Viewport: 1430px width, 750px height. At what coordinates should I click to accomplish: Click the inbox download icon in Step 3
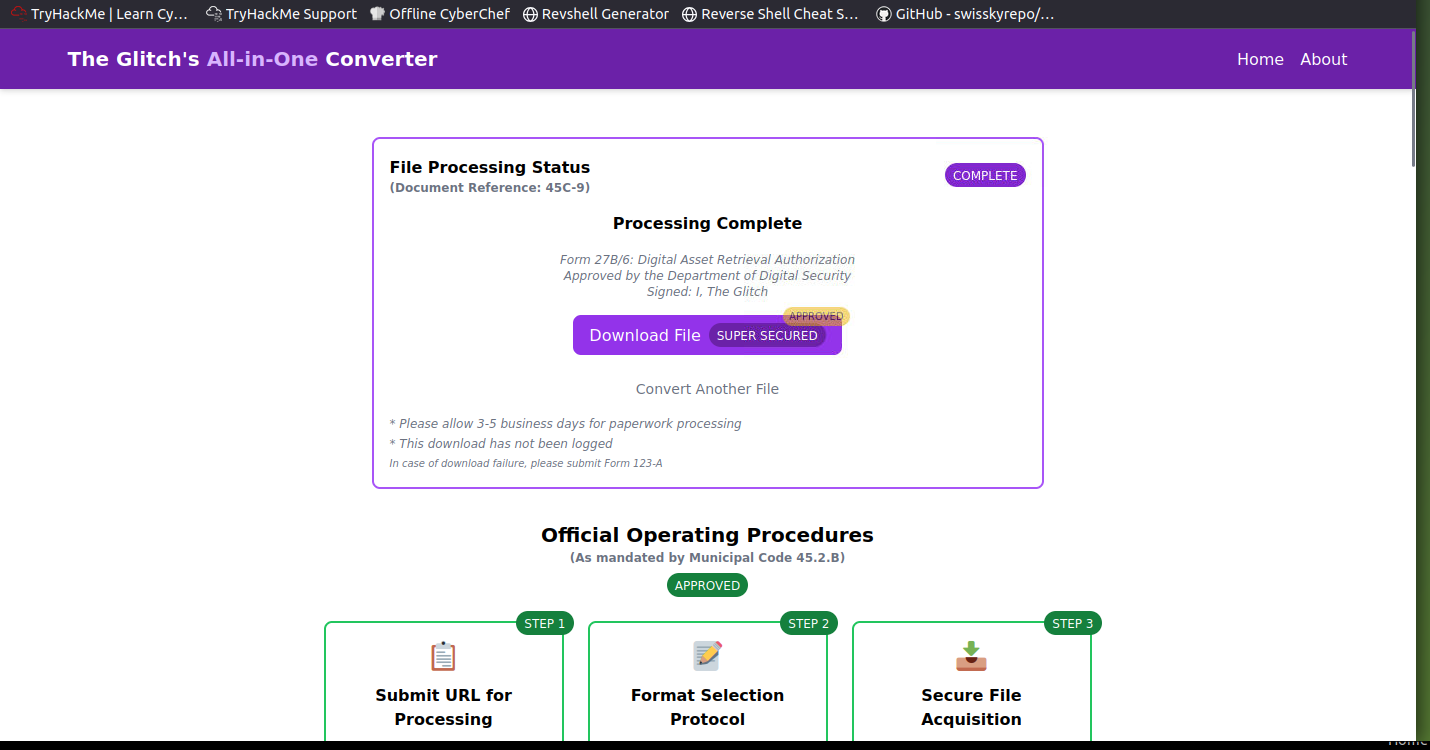971,656
